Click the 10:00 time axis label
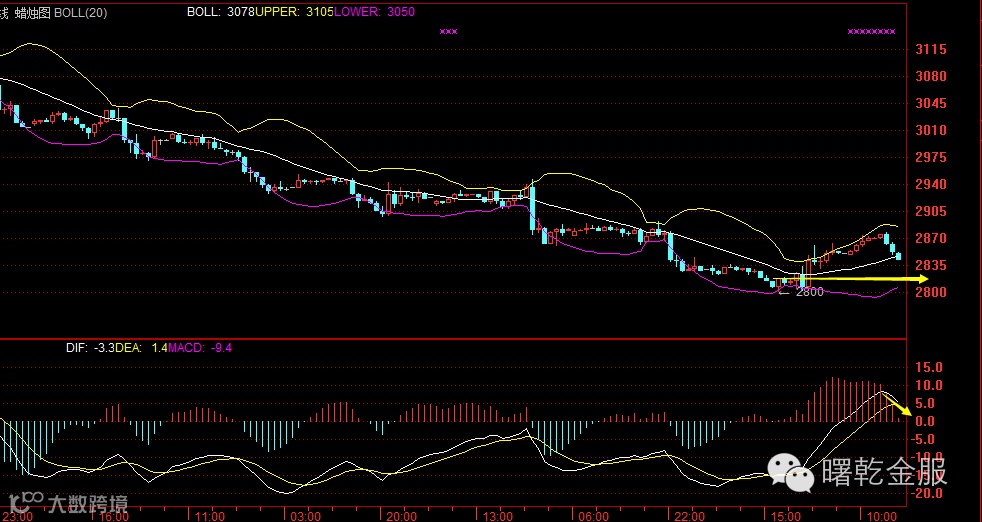The width and height of the screenshot is (982, 522). [x=881, y=516]
